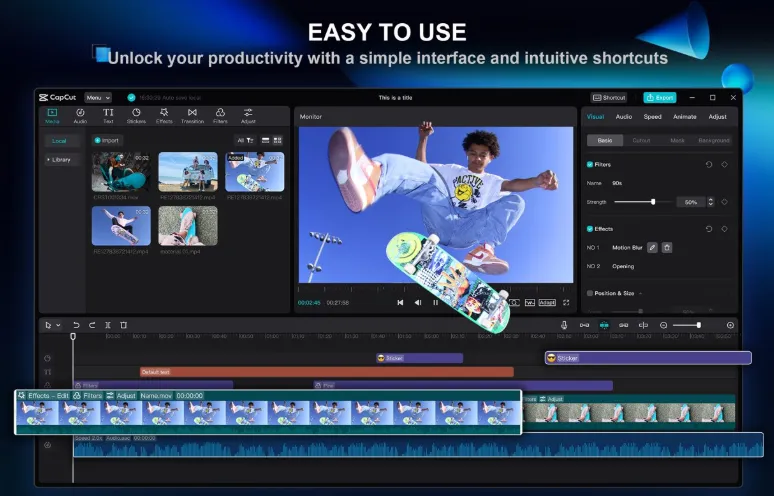Switch to the Adjust tab in properties
This screenshot has width=774, height=496.
click(x=717, y=117)
